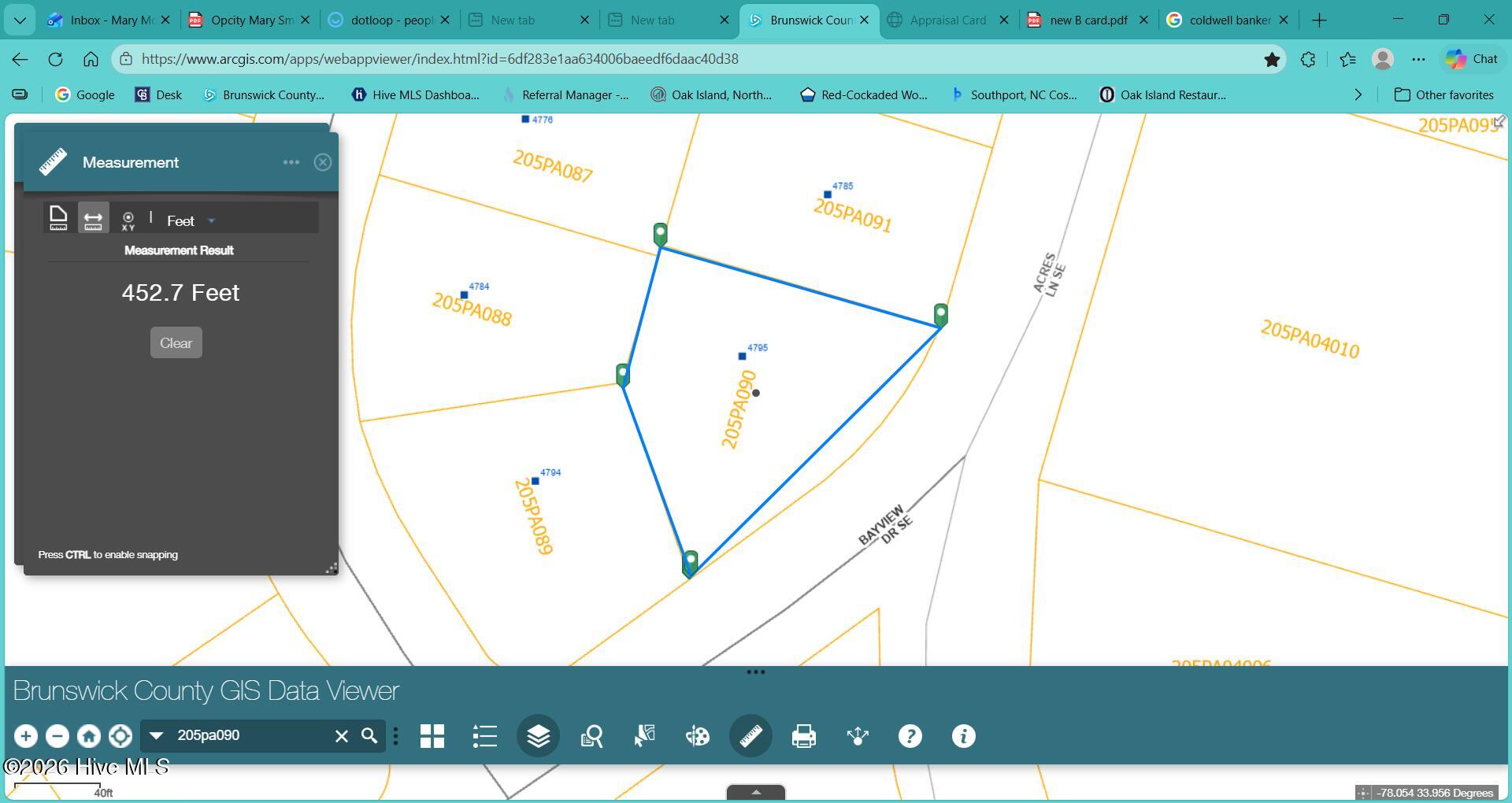
Task: Clear the measurement result
Action: click(x=176, y=342)
